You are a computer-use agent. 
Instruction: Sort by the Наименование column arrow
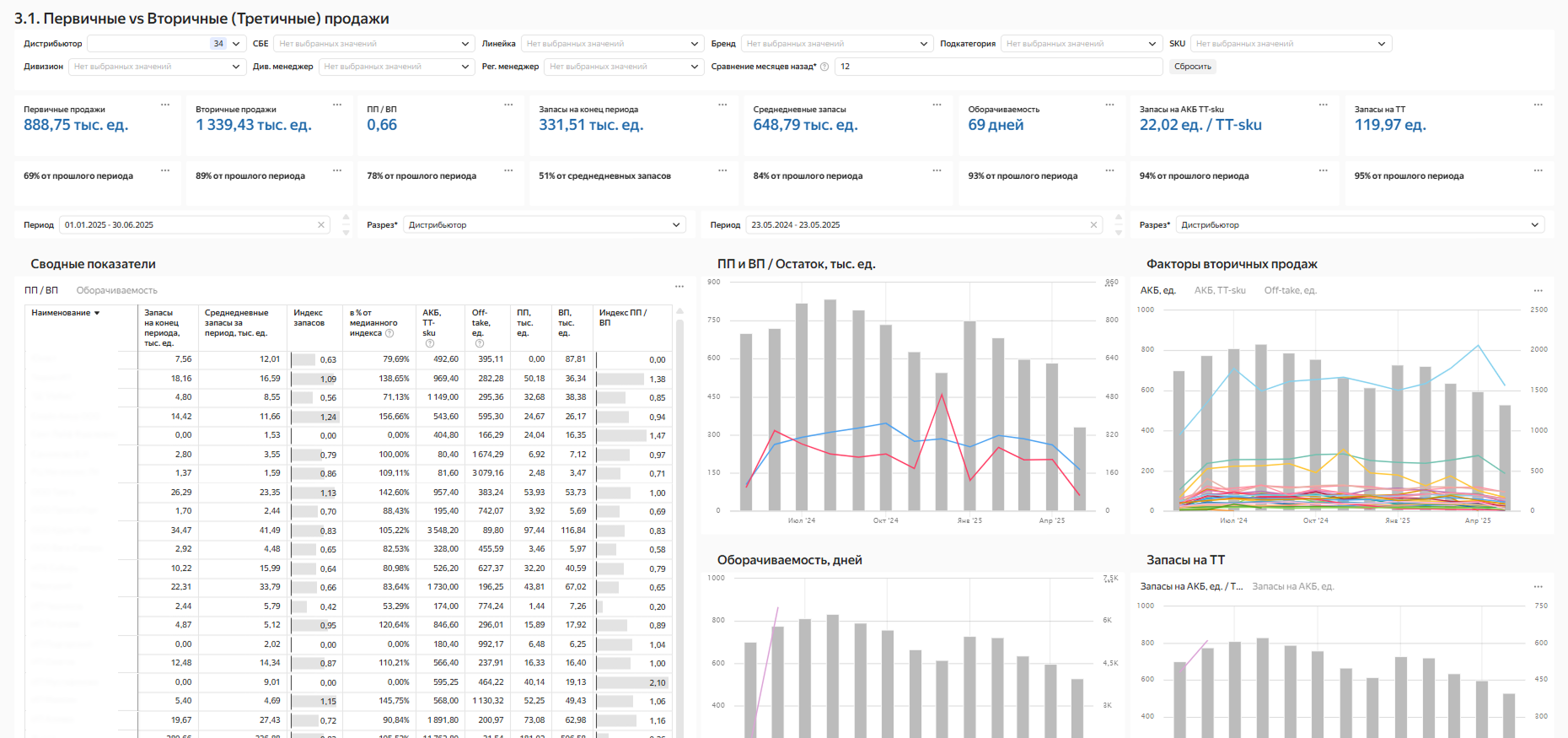pyautogui.click(x=97, y=313)
